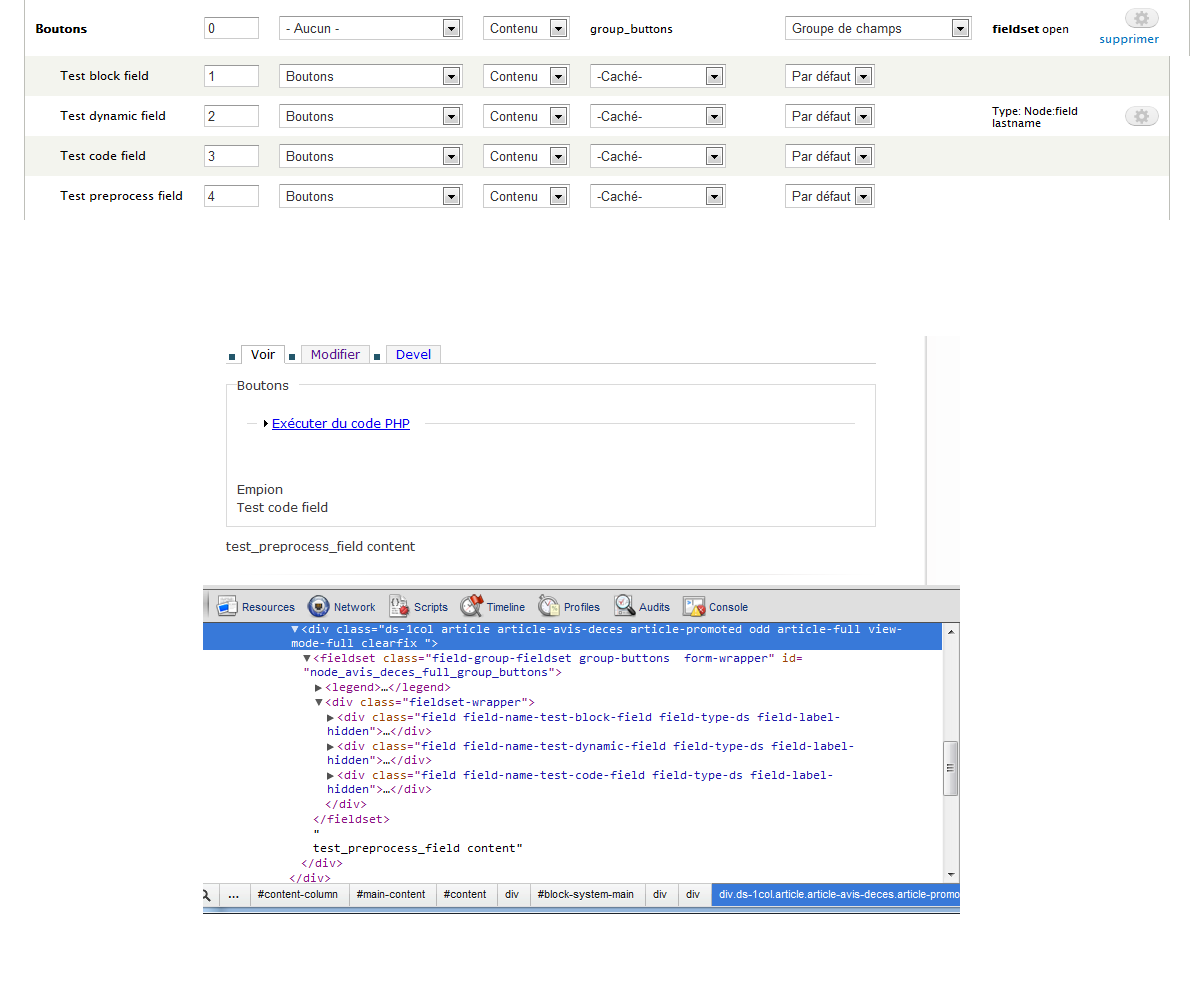The height and width of the screenshot is (1000, 1203).
Task: Click the Boutons row label
Action: [61, 29]
